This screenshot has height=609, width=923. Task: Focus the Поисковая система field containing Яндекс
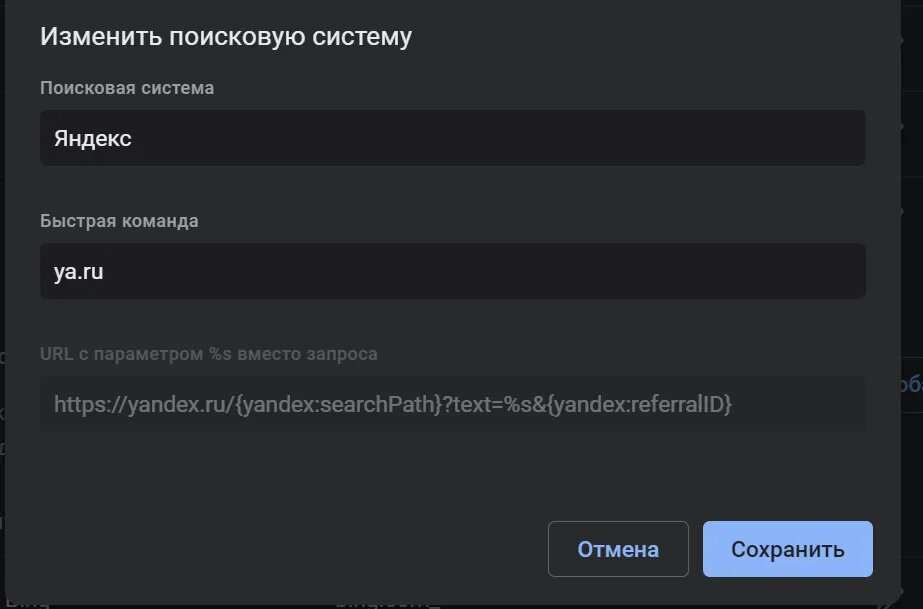coord(453,138)
